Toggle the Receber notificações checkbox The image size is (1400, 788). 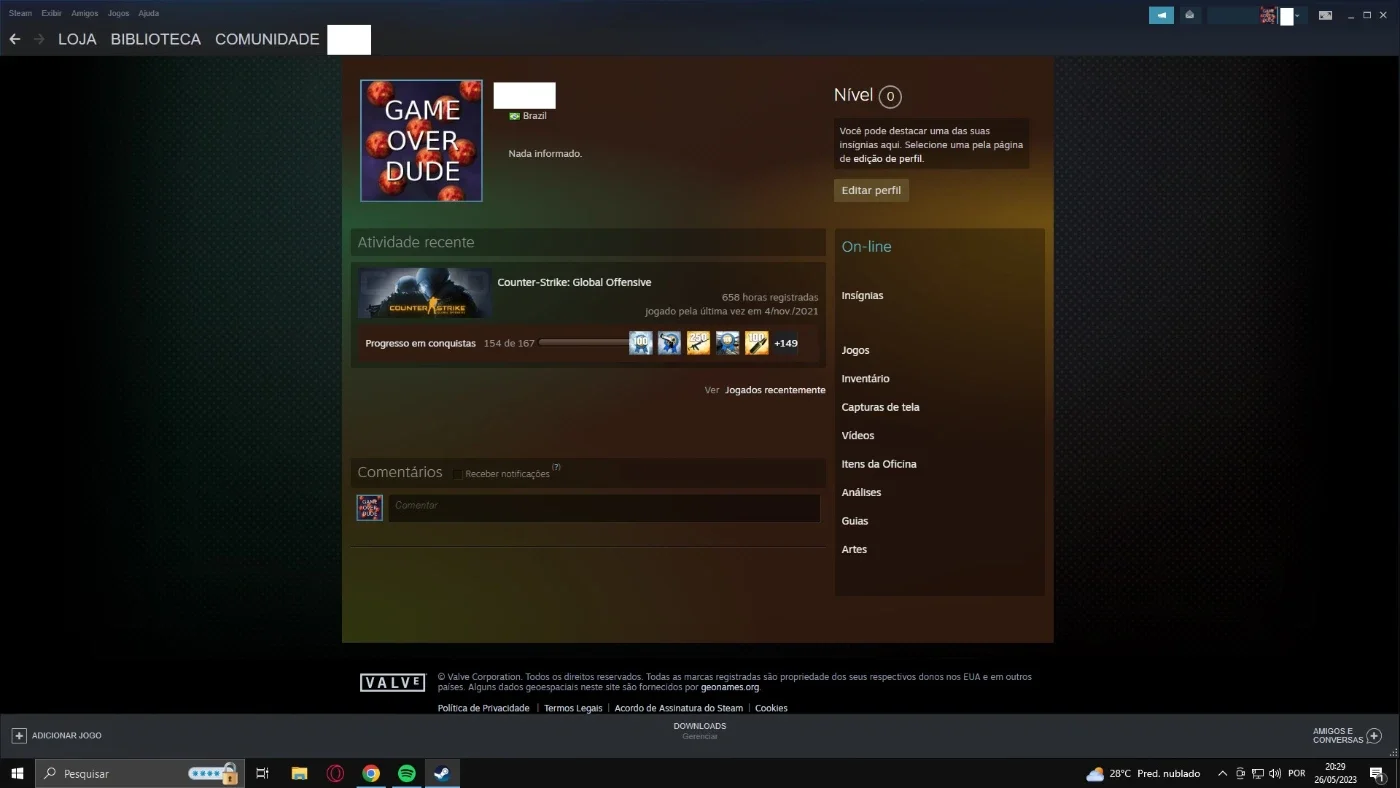(458, 474)
